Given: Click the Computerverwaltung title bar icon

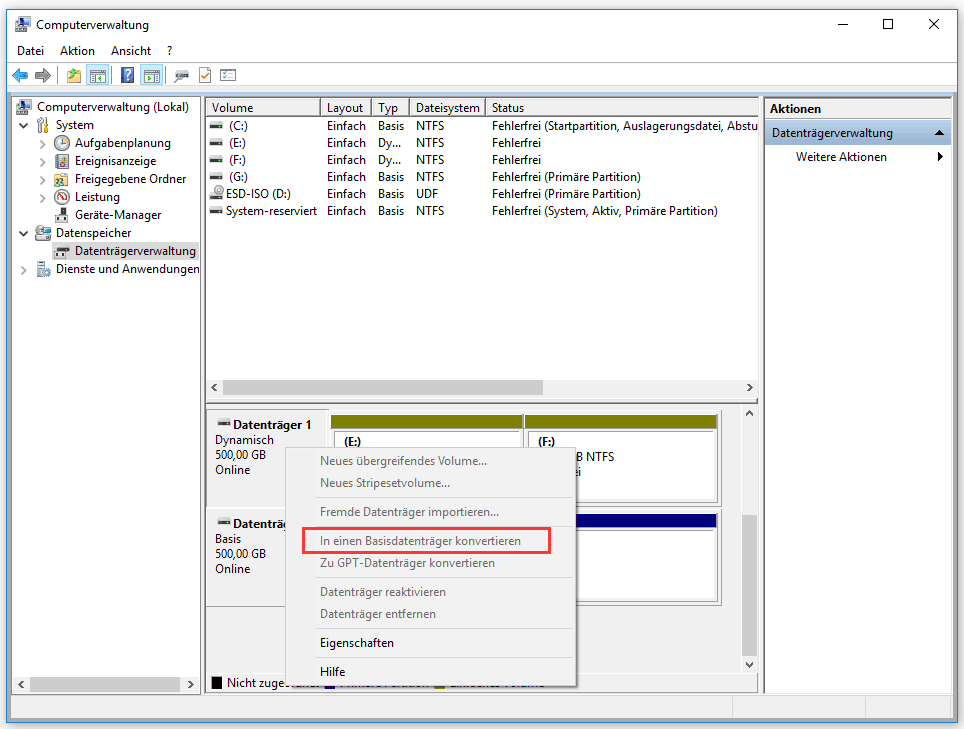Looking at the screenshot, I should [22, 25].
